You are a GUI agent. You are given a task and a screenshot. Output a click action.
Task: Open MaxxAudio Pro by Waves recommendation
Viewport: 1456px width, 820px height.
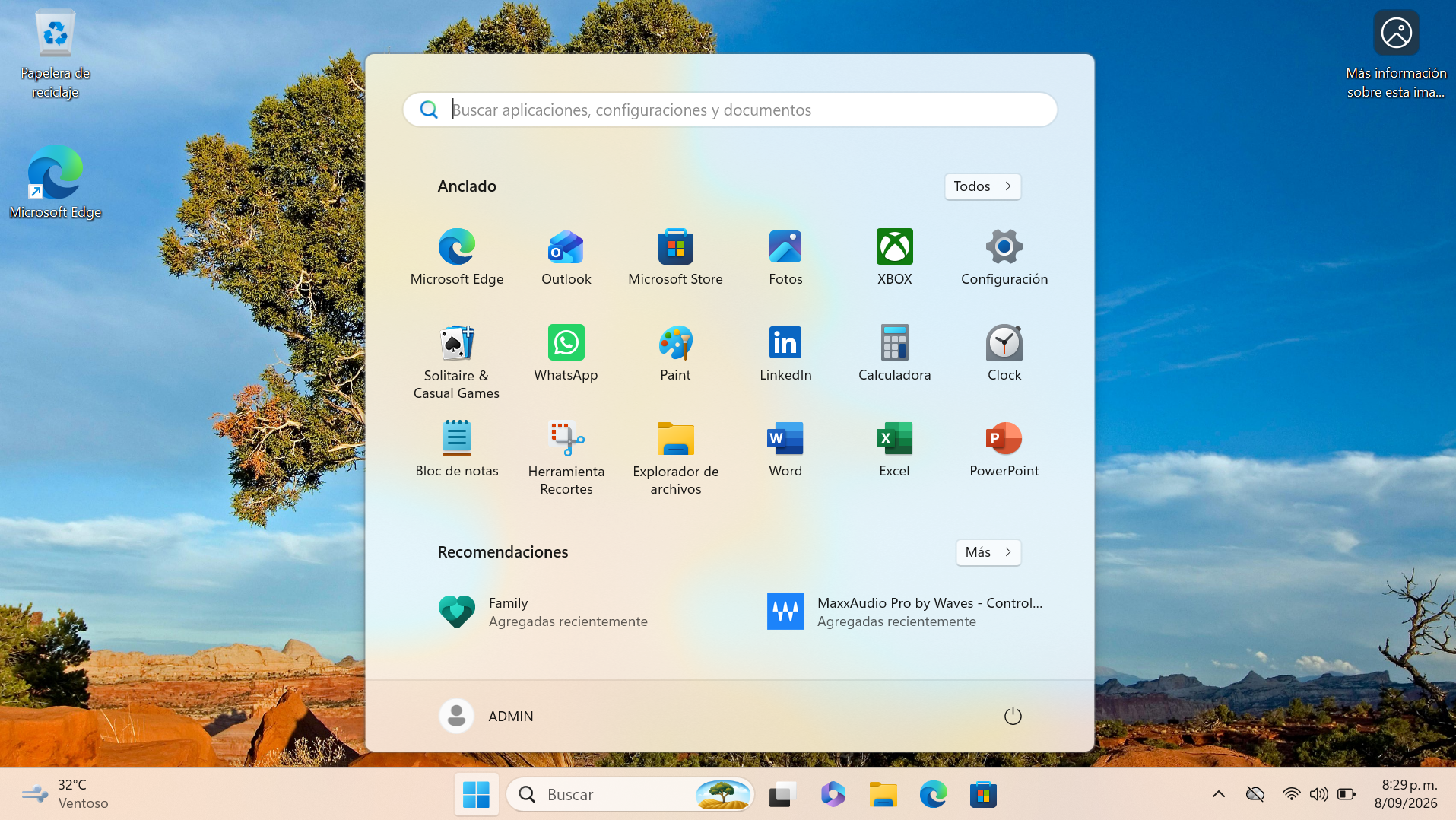click(x=906, y=612)
